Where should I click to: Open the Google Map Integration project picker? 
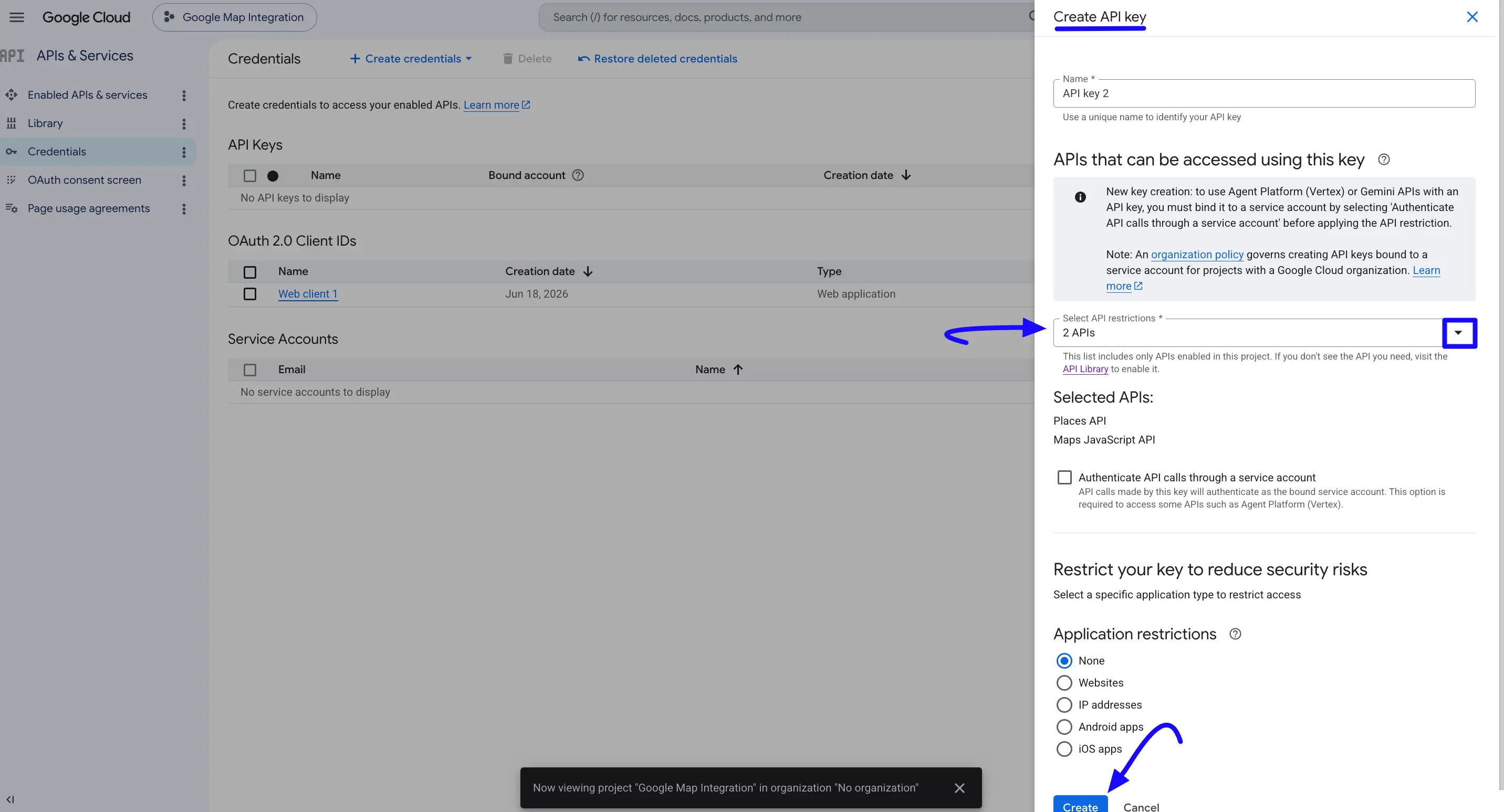point(234,17)
